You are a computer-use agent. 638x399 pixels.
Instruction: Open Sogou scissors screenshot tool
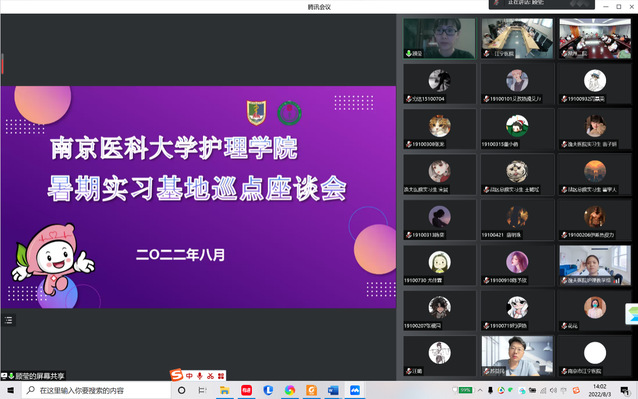click(x=210, y=376)
